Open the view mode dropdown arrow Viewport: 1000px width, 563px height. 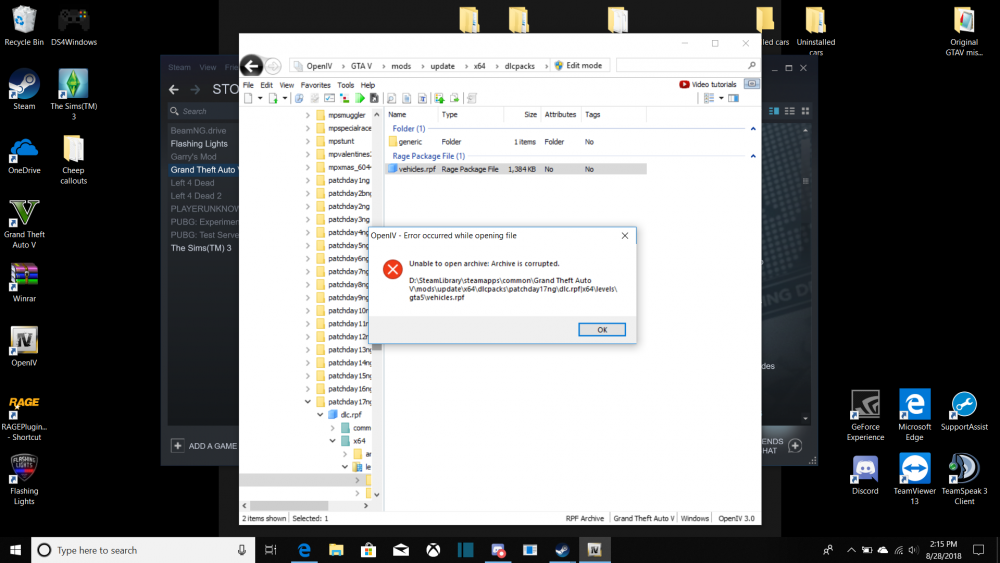(721, 98)
